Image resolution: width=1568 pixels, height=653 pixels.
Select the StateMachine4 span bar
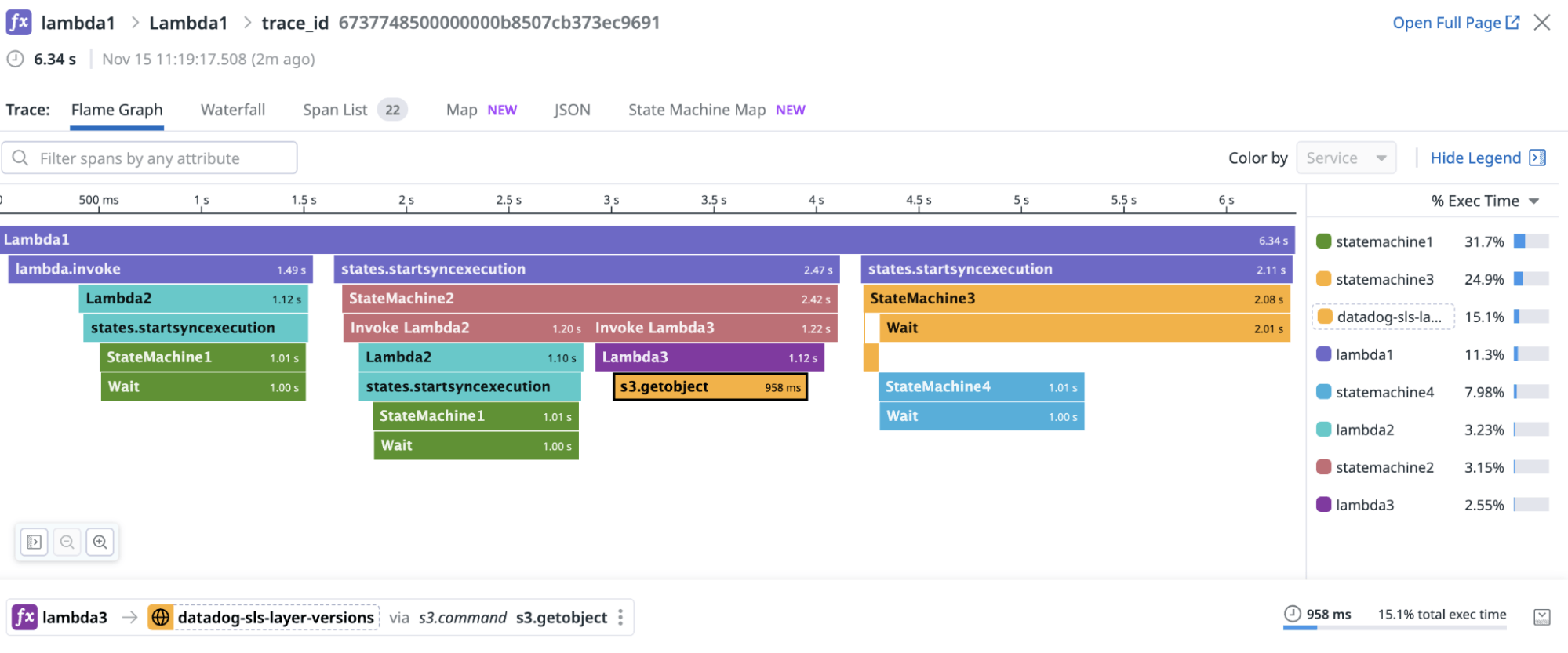(x=980, y=387)
